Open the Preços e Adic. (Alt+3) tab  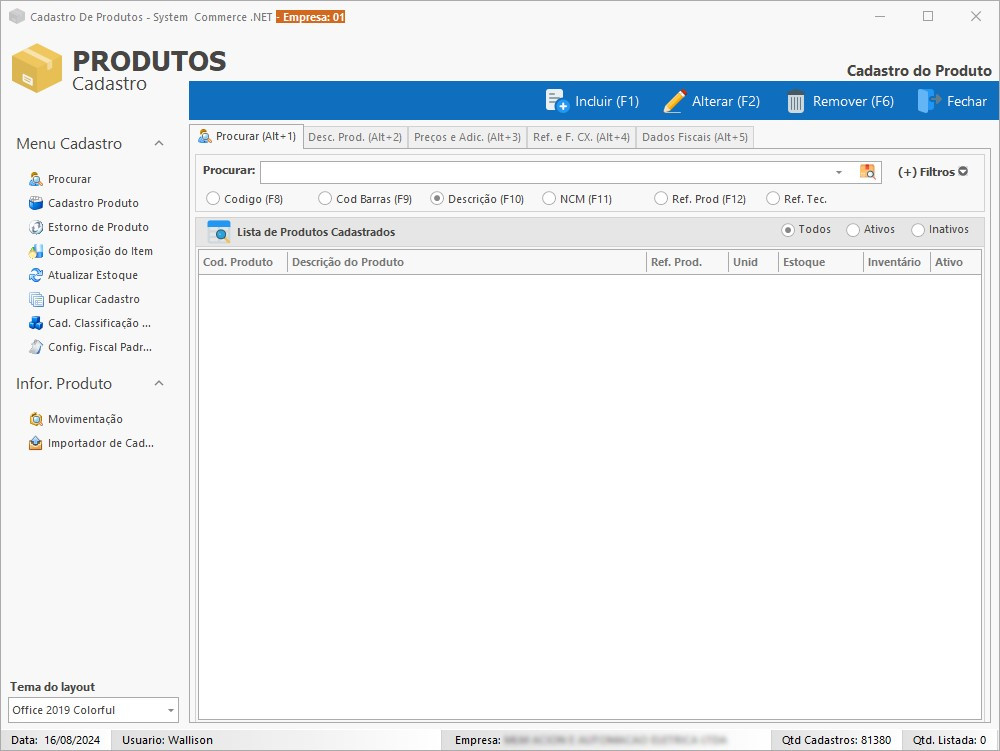467,137
